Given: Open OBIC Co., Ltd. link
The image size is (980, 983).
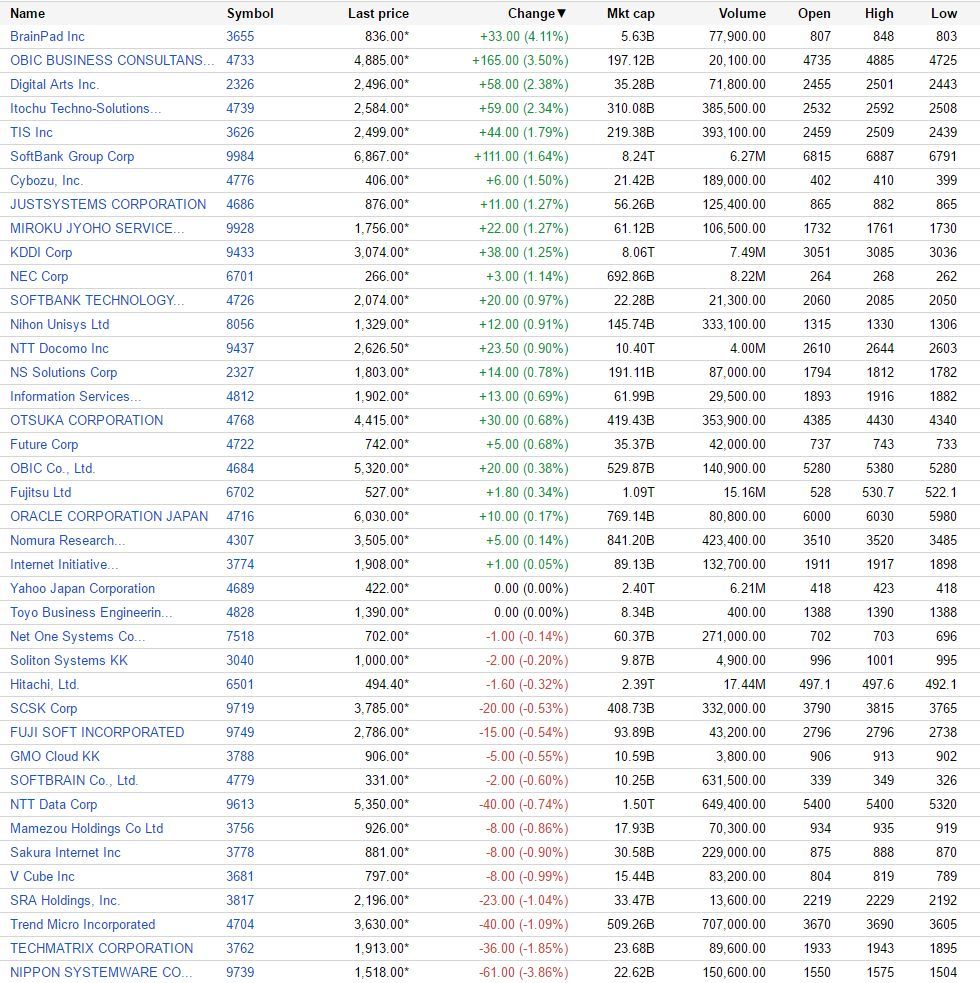Looking at the screenshot, I should (x=53, y=468).
